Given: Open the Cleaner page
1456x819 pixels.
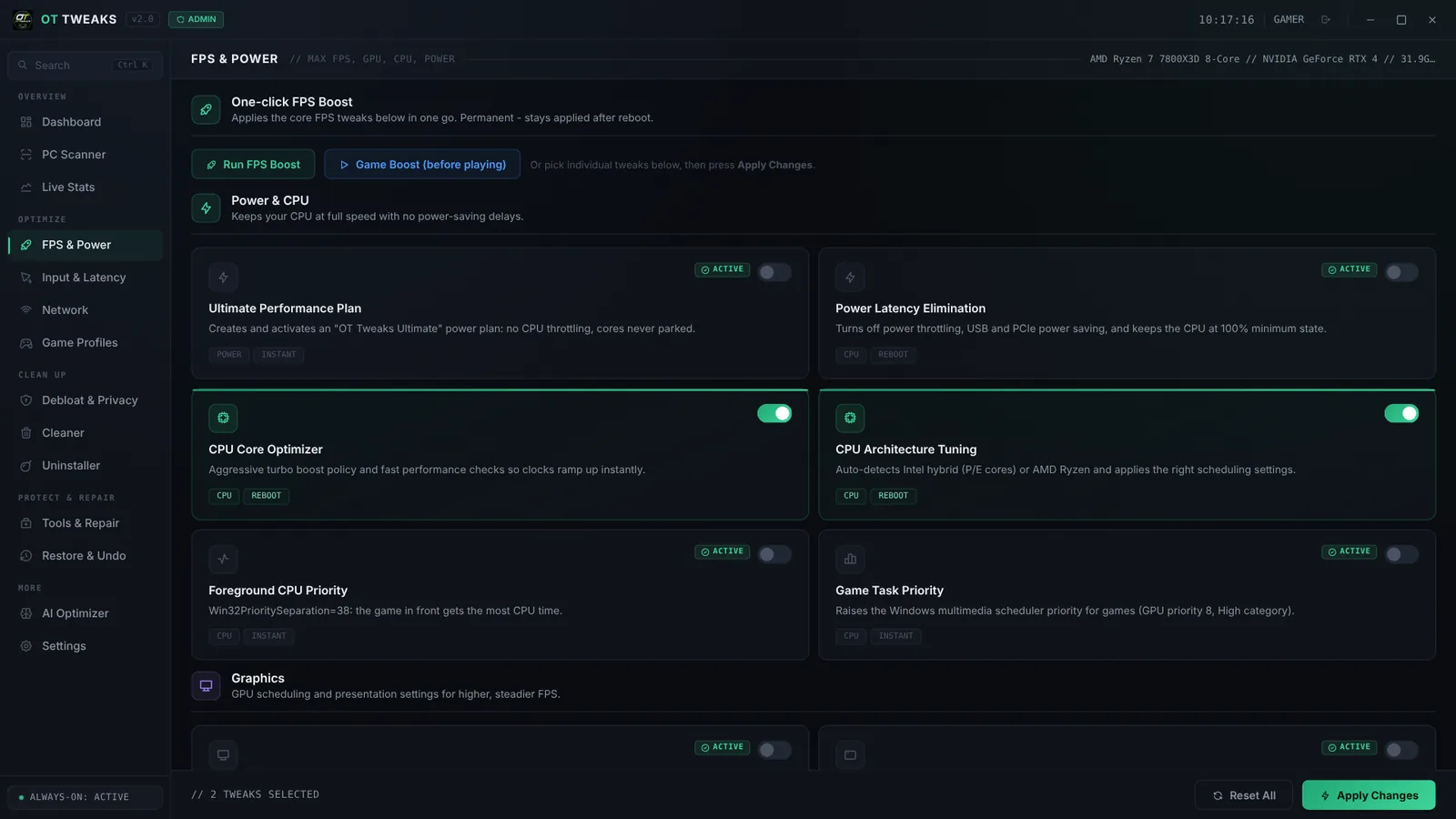Looking at the screenshot, I should 85,433.
